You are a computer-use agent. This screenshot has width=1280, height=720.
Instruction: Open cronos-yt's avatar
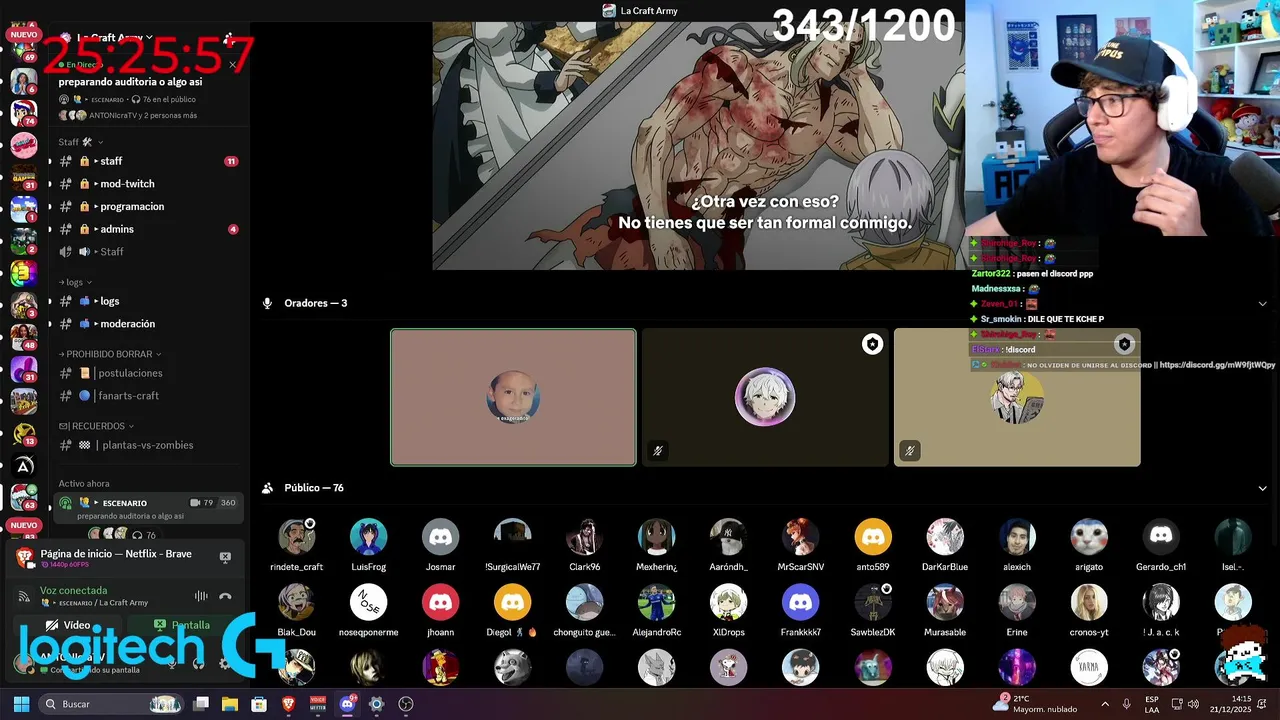click(x=1089, y=603)
